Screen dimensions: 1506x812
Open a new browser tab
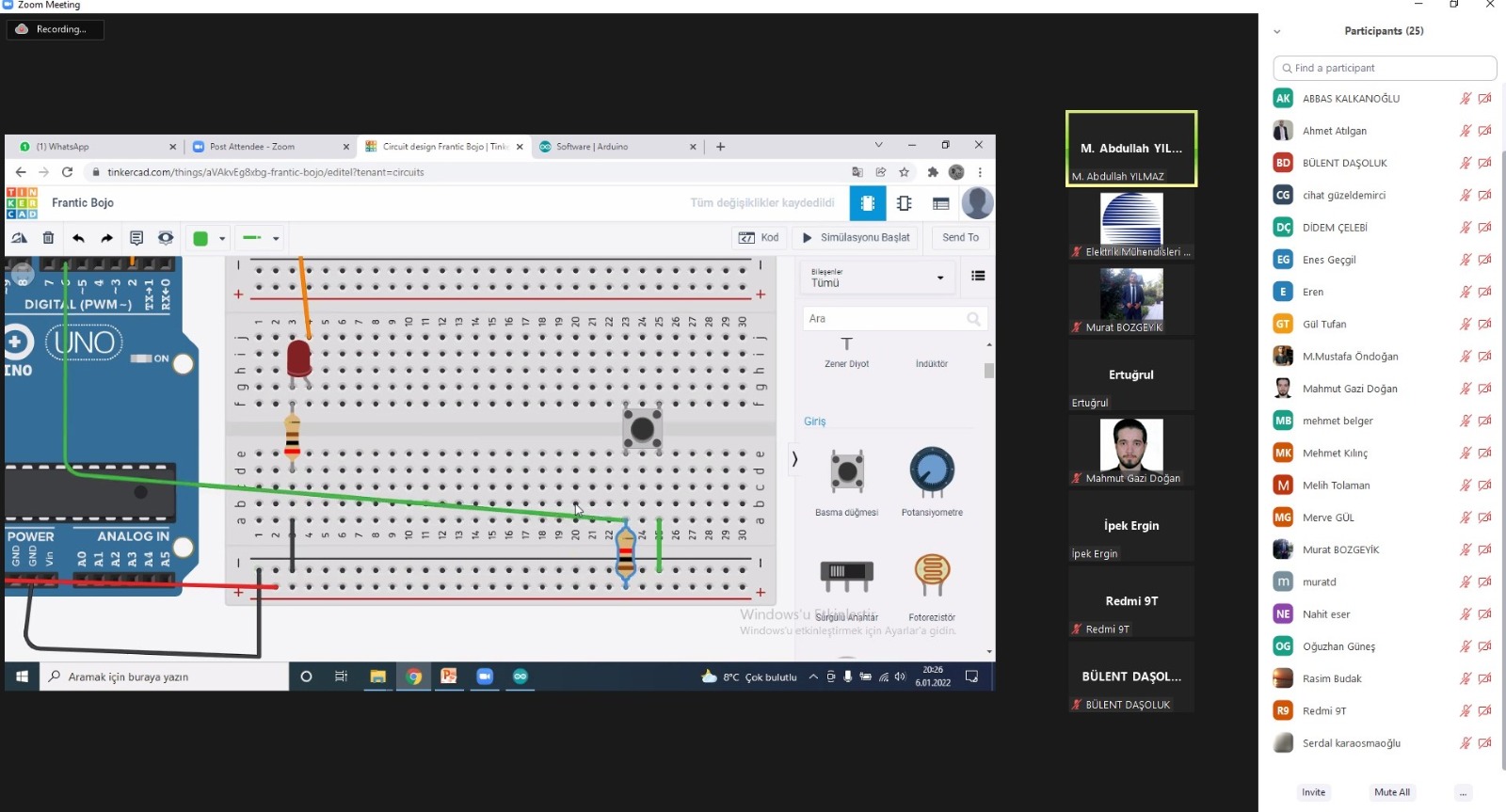720,147
